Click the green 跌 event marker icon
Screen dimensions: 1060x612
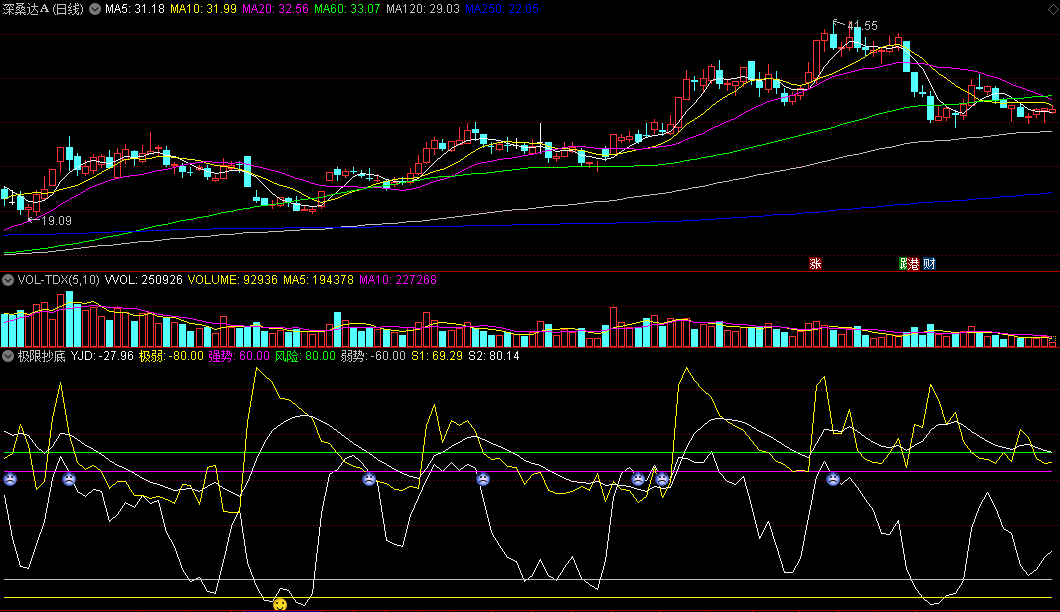[904, 264]
